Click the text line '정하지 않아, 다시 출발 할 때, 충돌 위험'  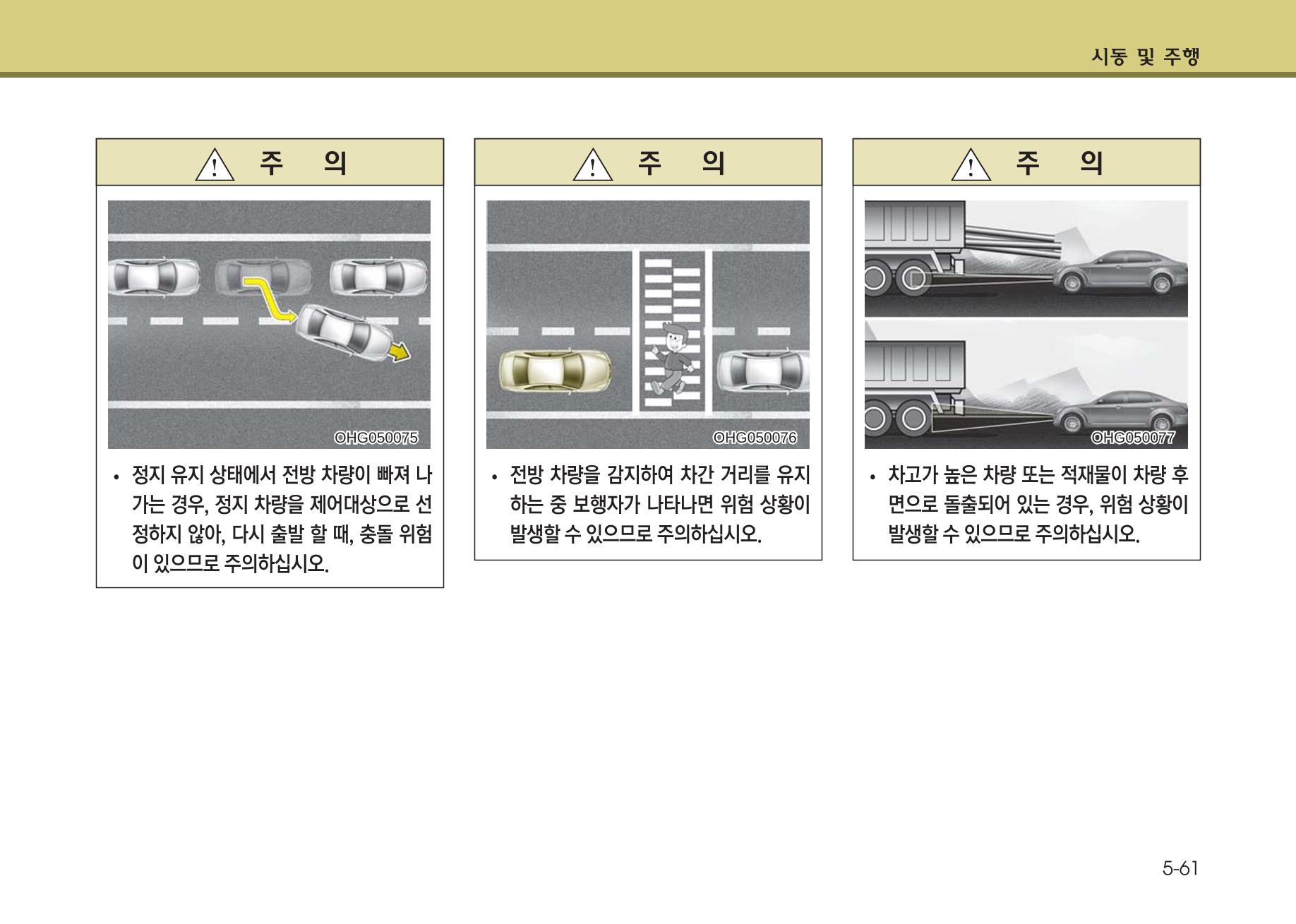[282, 534]
